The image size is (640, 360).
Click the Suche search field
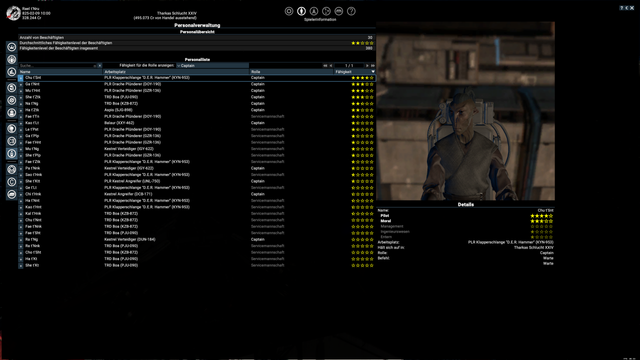click(x=58, y=65)
